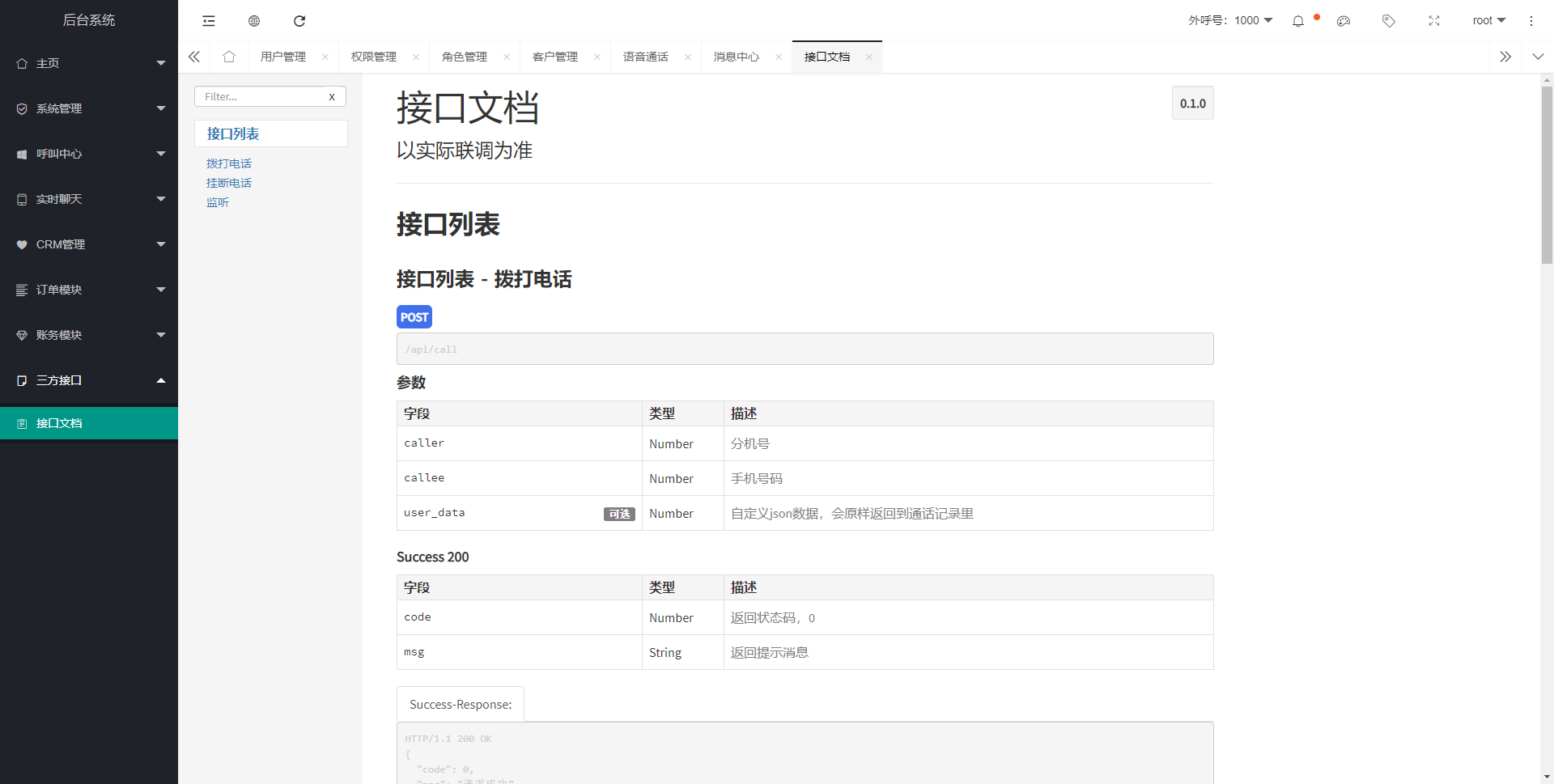1554x784 pixels.
Task: Click the globe language icon
Action: click(x=254, y=21)
